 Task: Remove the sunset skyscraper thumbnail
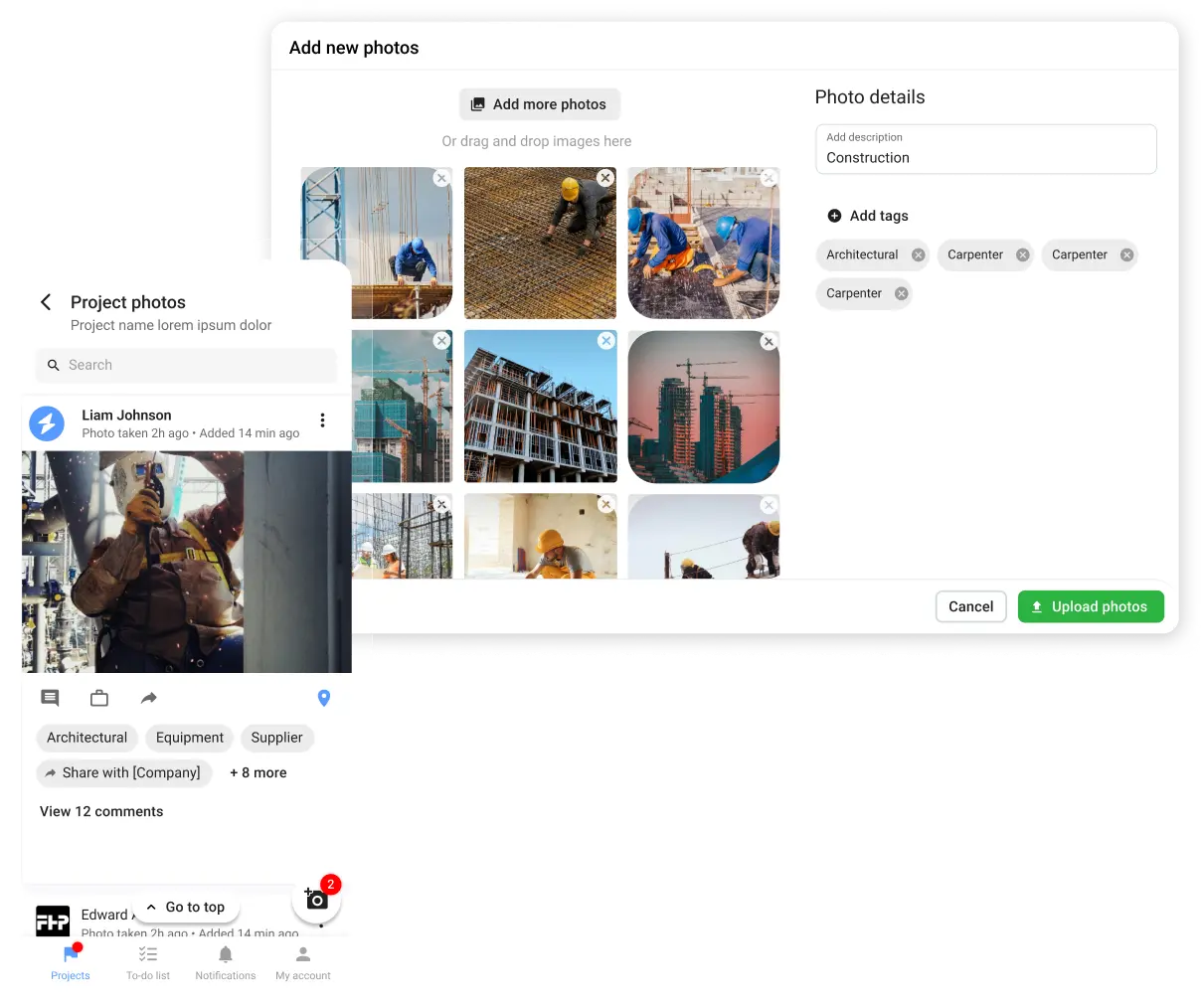click(768, 342)
